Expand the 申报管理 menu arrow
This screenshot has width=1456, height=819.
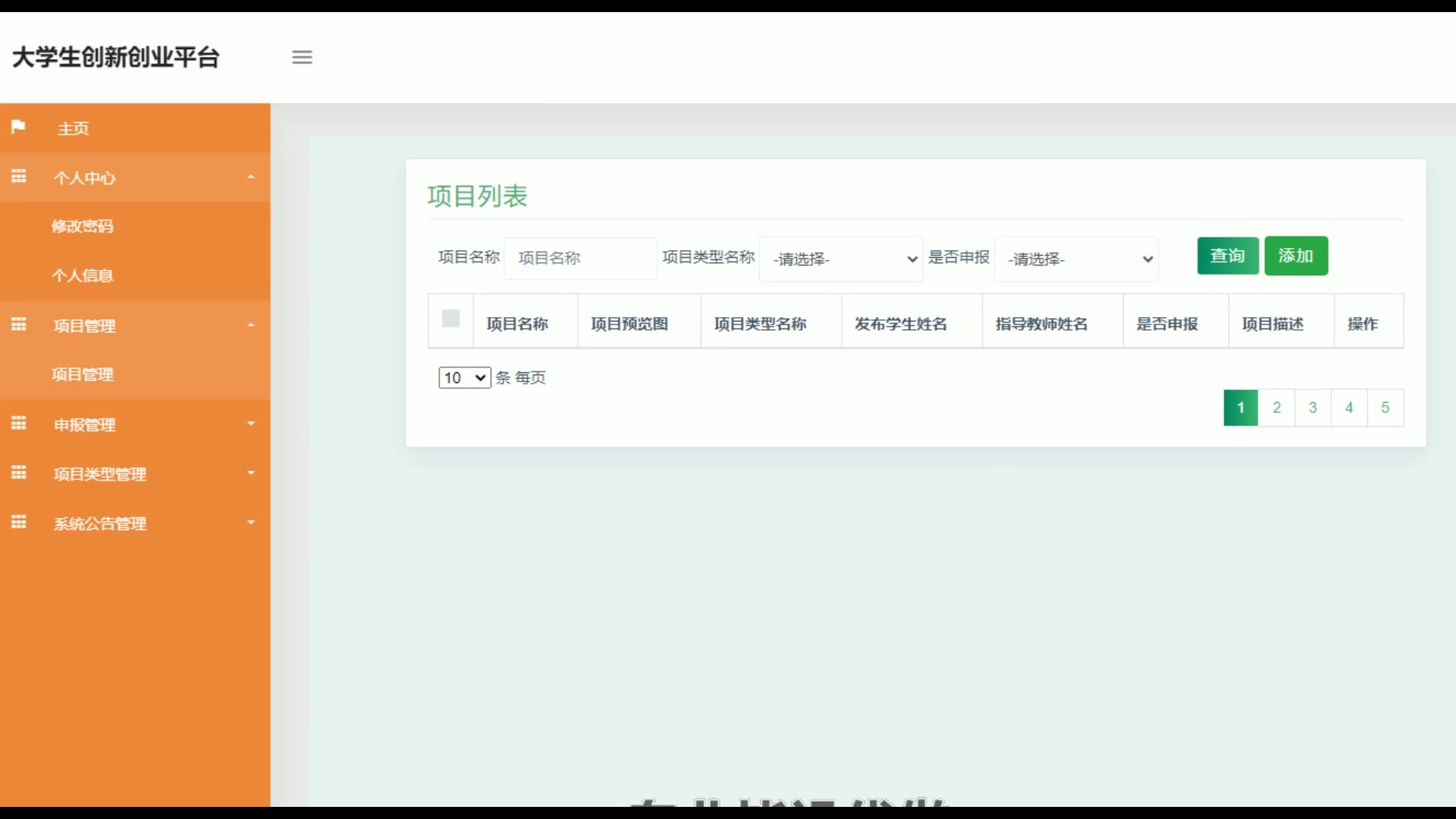click(x=251, y=424)
